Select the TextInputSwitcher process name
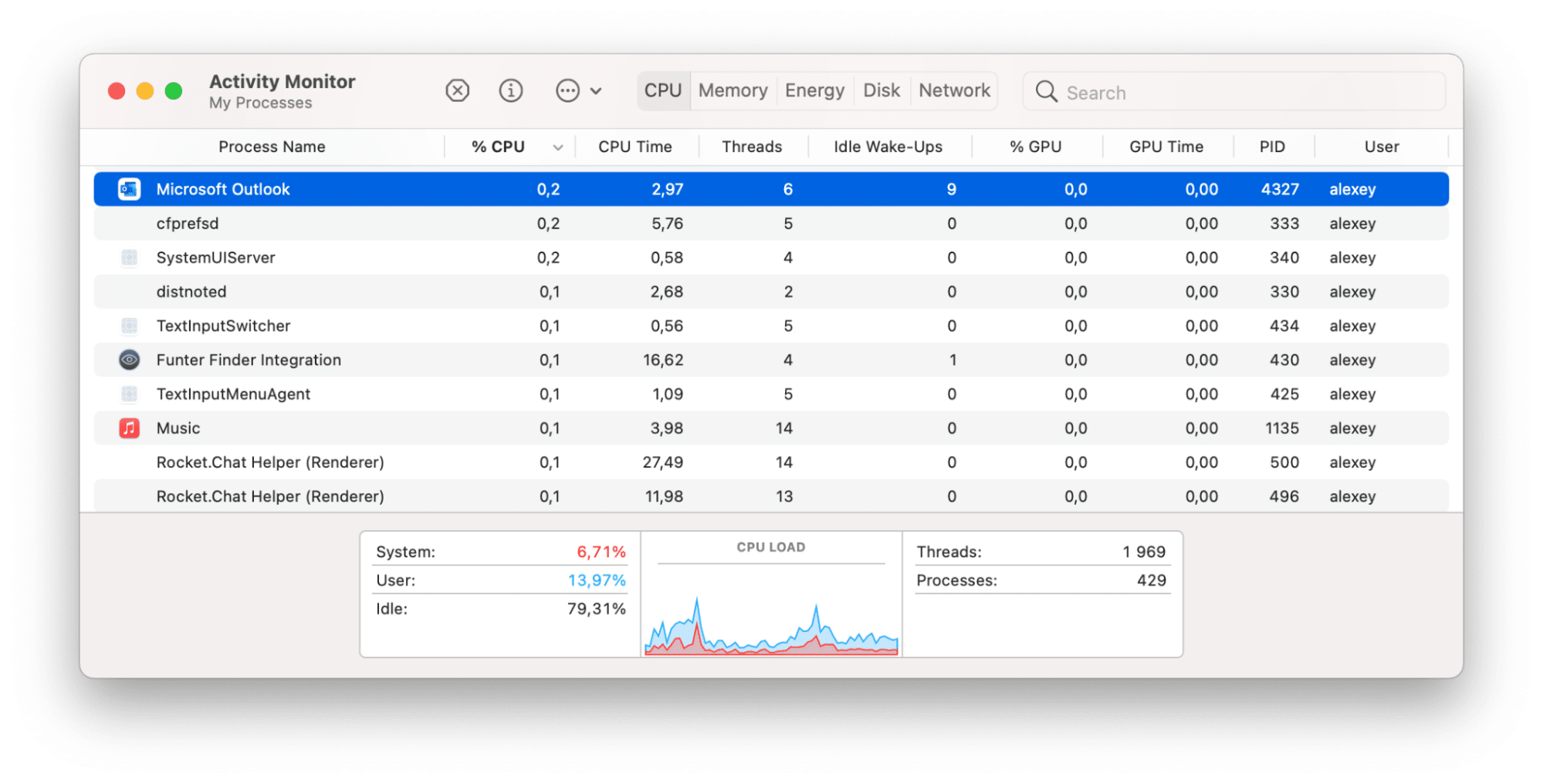The height and width of the screenshot is (784, 1543). [223, 326]
